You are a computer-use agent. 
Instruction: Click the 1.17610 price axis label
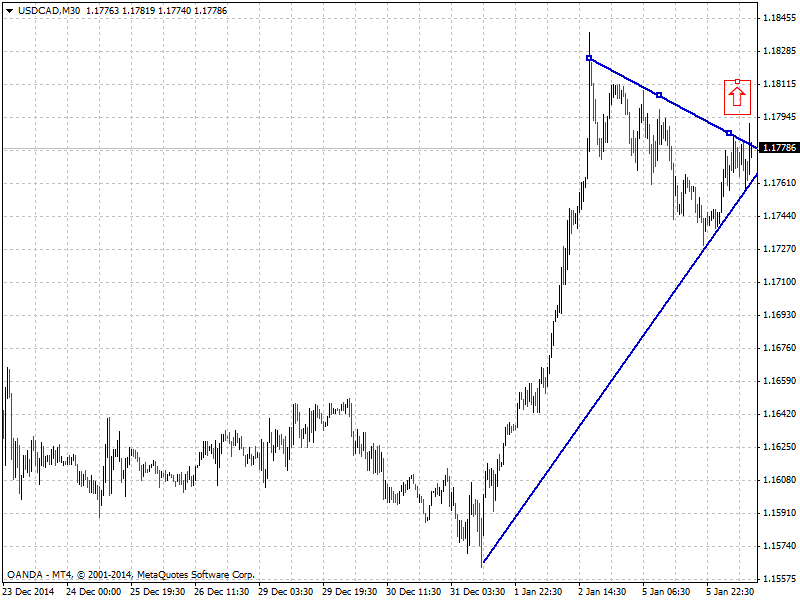[779, 183]
